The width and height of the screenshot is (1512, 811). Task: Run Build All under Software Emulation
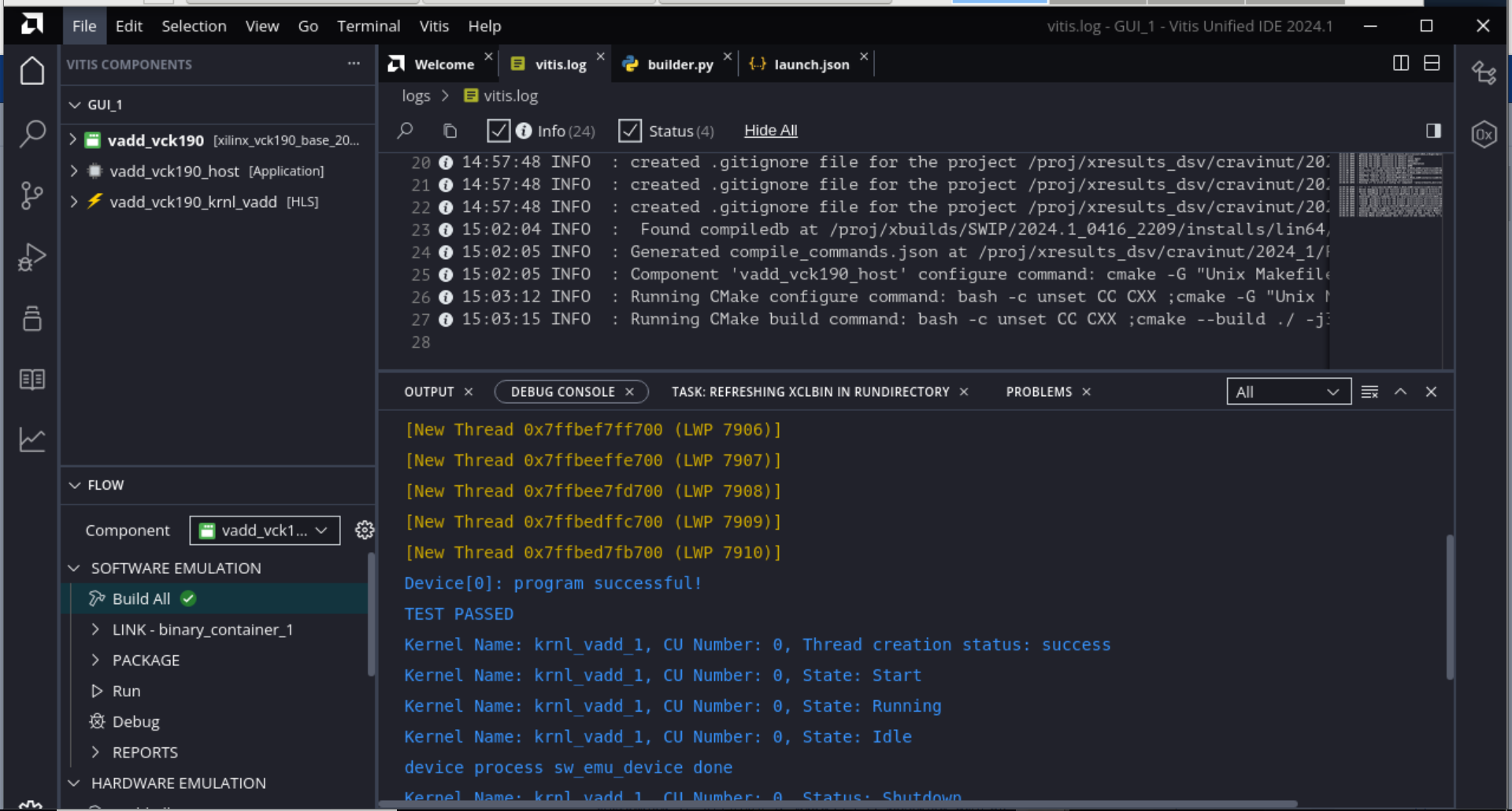[x=141, y=598]
